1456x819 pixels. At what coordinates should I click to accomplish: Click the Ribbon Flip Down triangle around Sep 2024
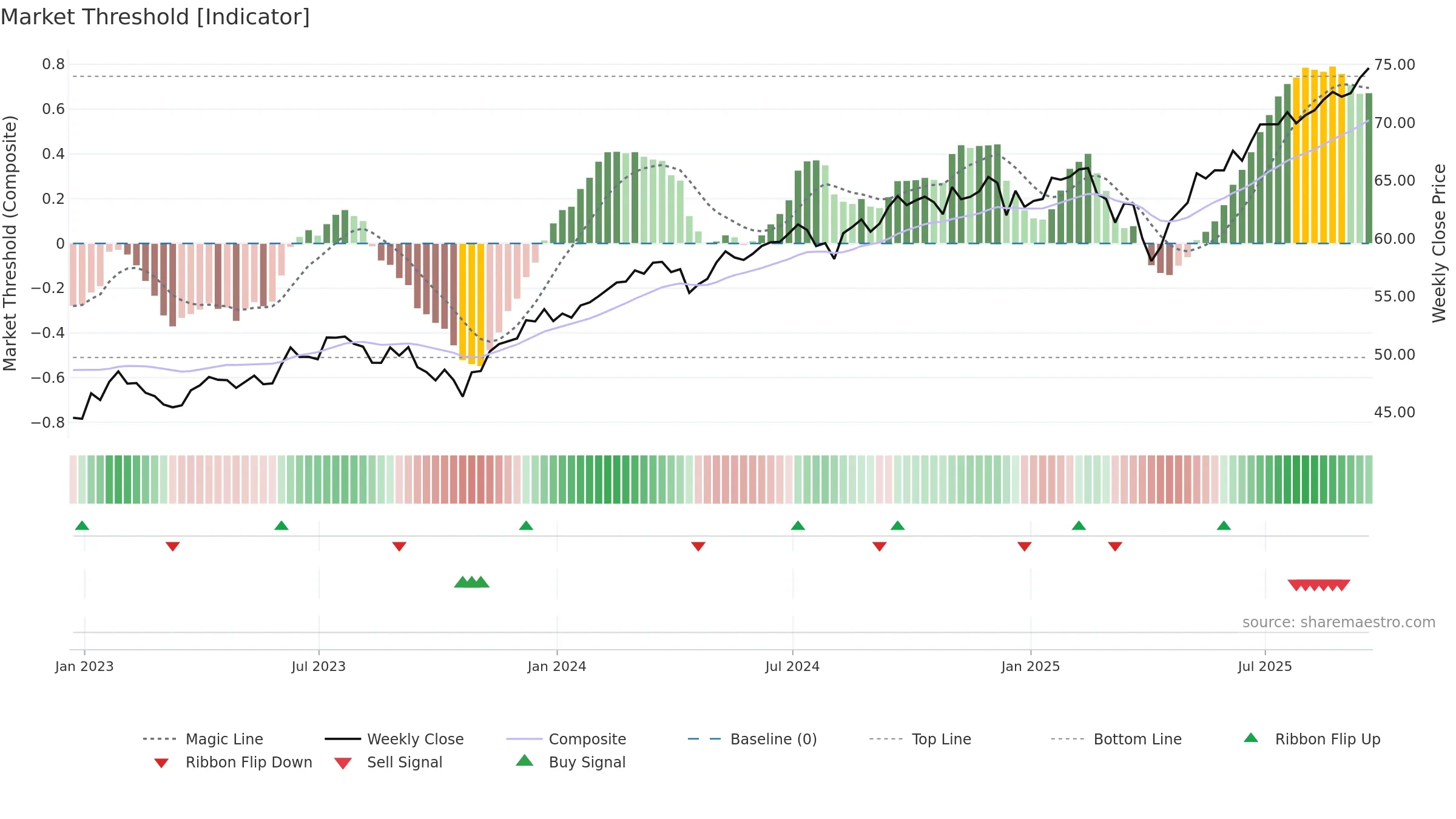(880, 546)
